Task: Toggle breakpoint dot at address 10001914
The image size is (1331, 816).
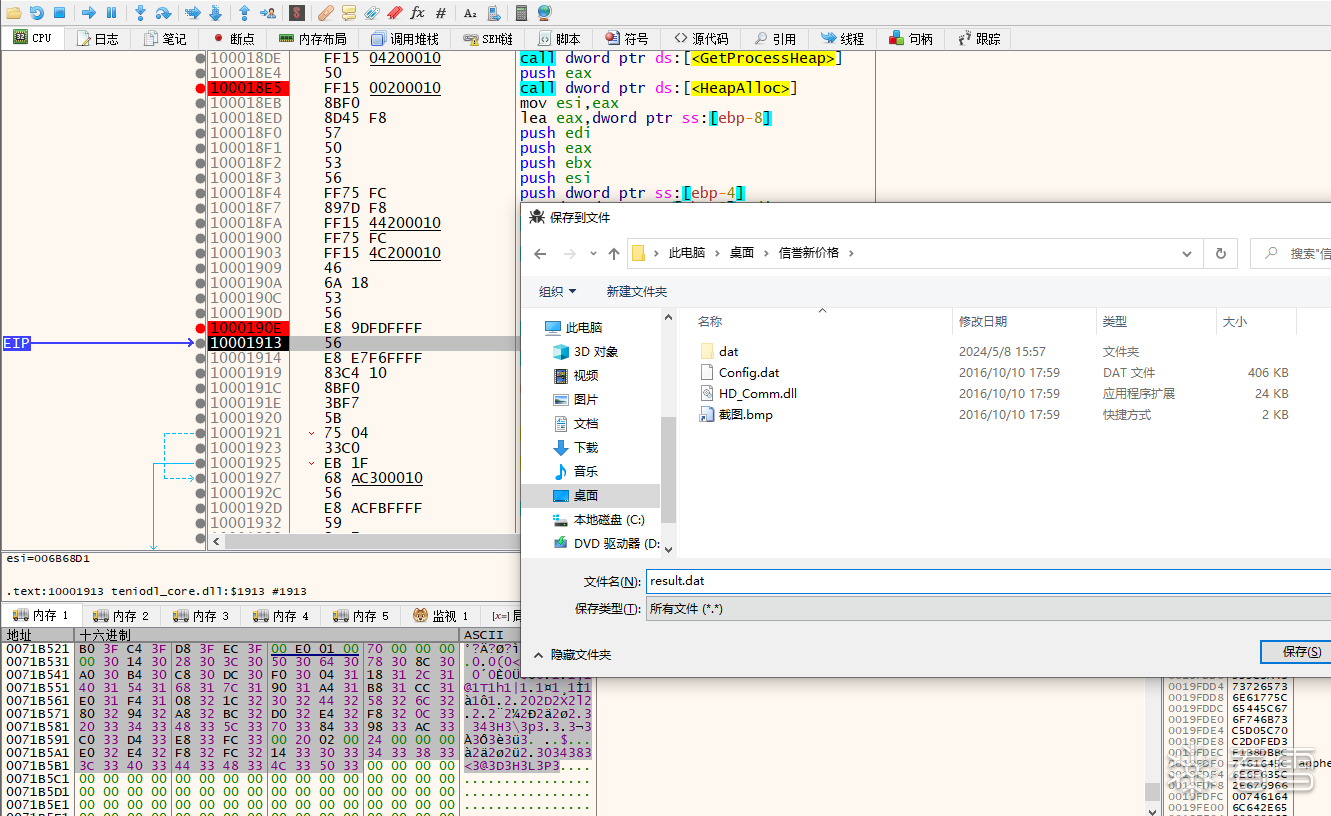Action: 202,358
